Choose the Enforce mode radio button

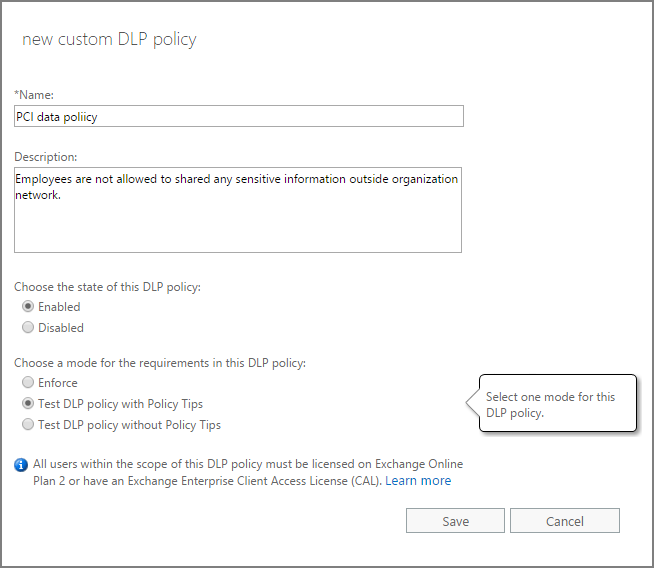pos(28,382)
